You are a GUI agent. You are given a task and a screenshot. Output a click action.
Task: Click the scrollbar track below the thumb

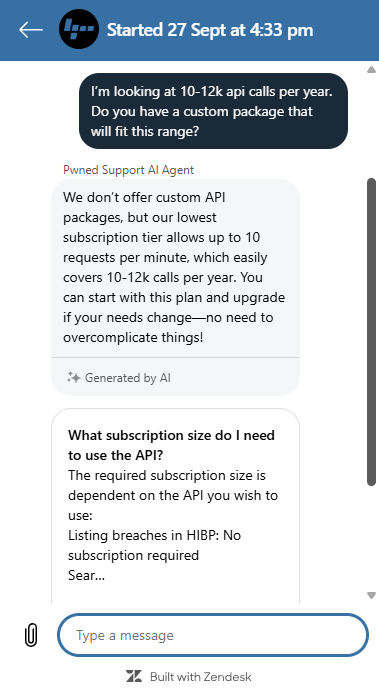pos(371,539)
